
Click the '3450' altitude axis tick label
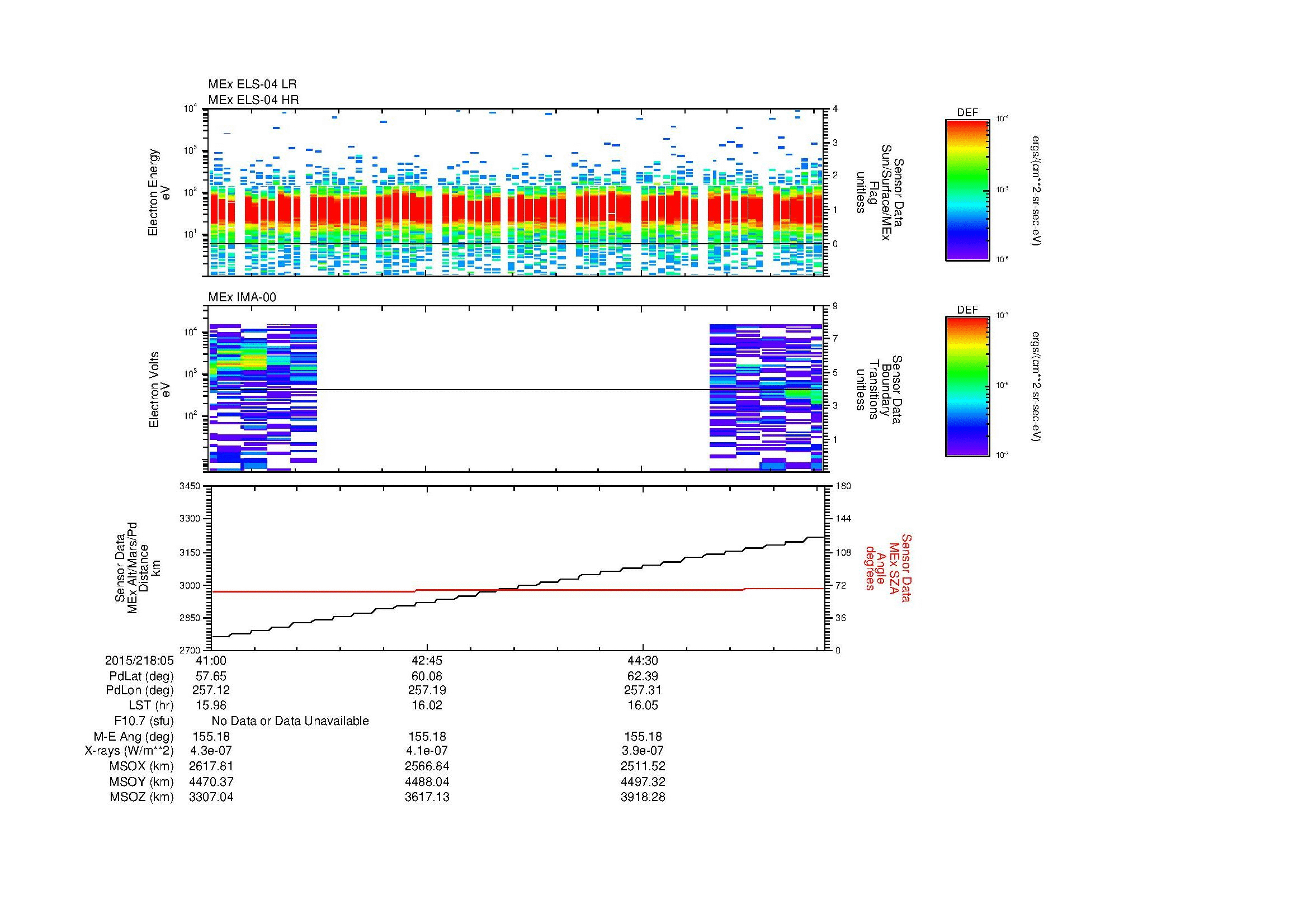point(191,486)
